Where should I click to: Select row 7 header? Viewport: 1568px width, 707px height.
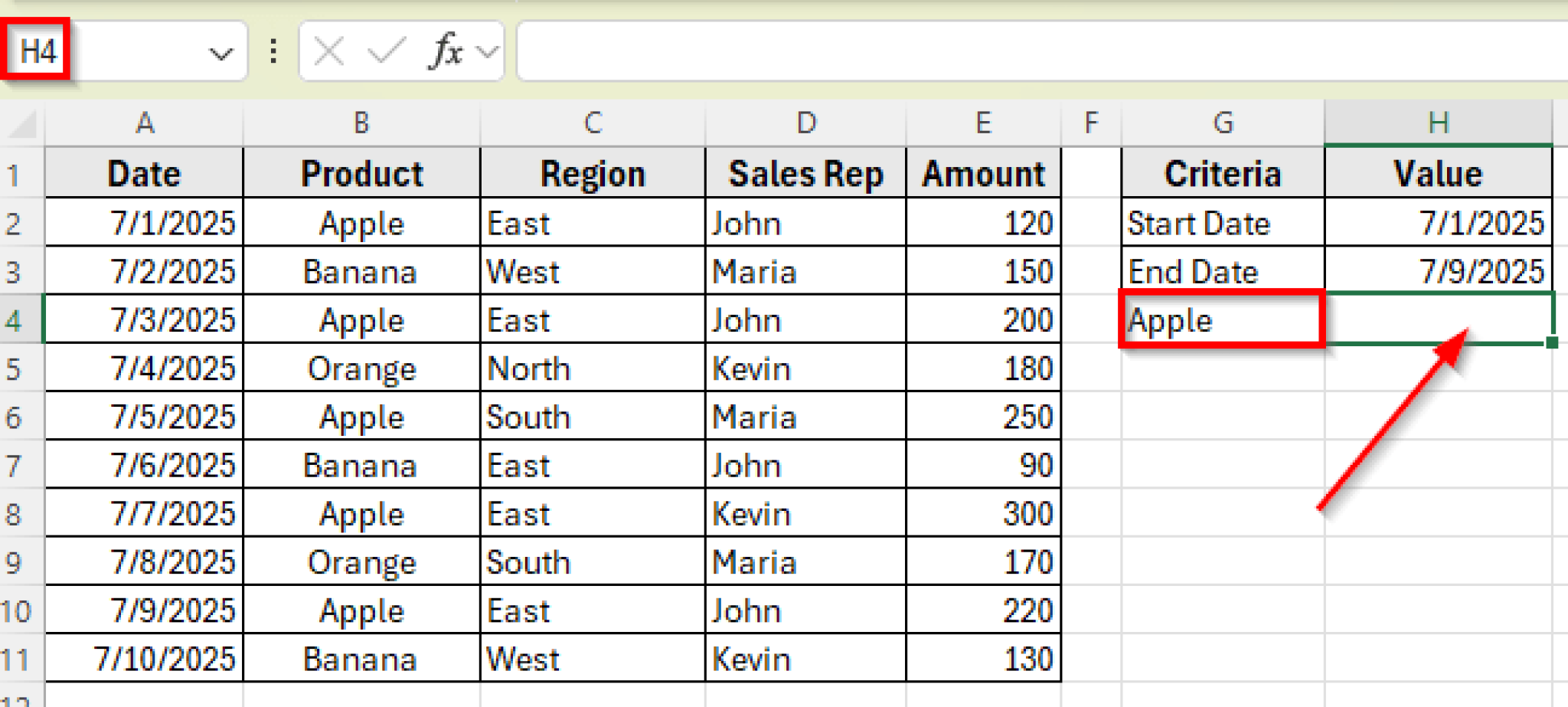pyautogui.click(x=21, y=465)
